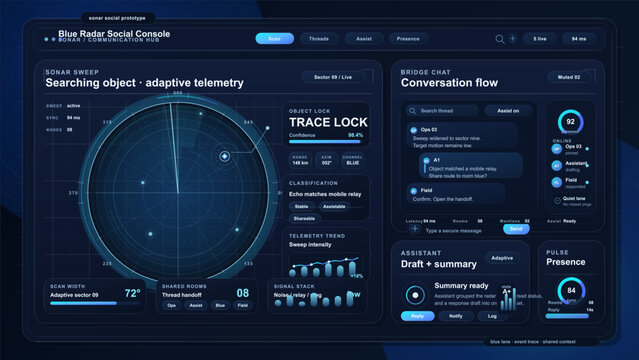Open the header search magnifier icon
The width and height of the screenshot is (639, 360).
pos(500,39)
